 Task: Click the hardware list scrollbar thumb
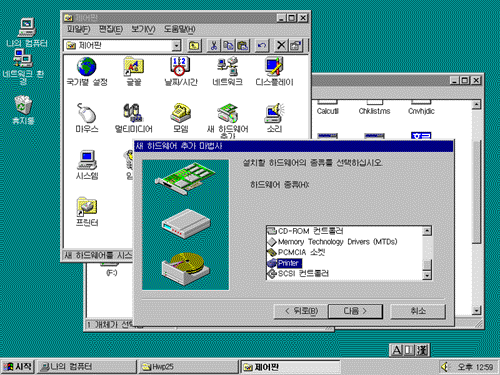pyautogui.click(x=427, y=264)
